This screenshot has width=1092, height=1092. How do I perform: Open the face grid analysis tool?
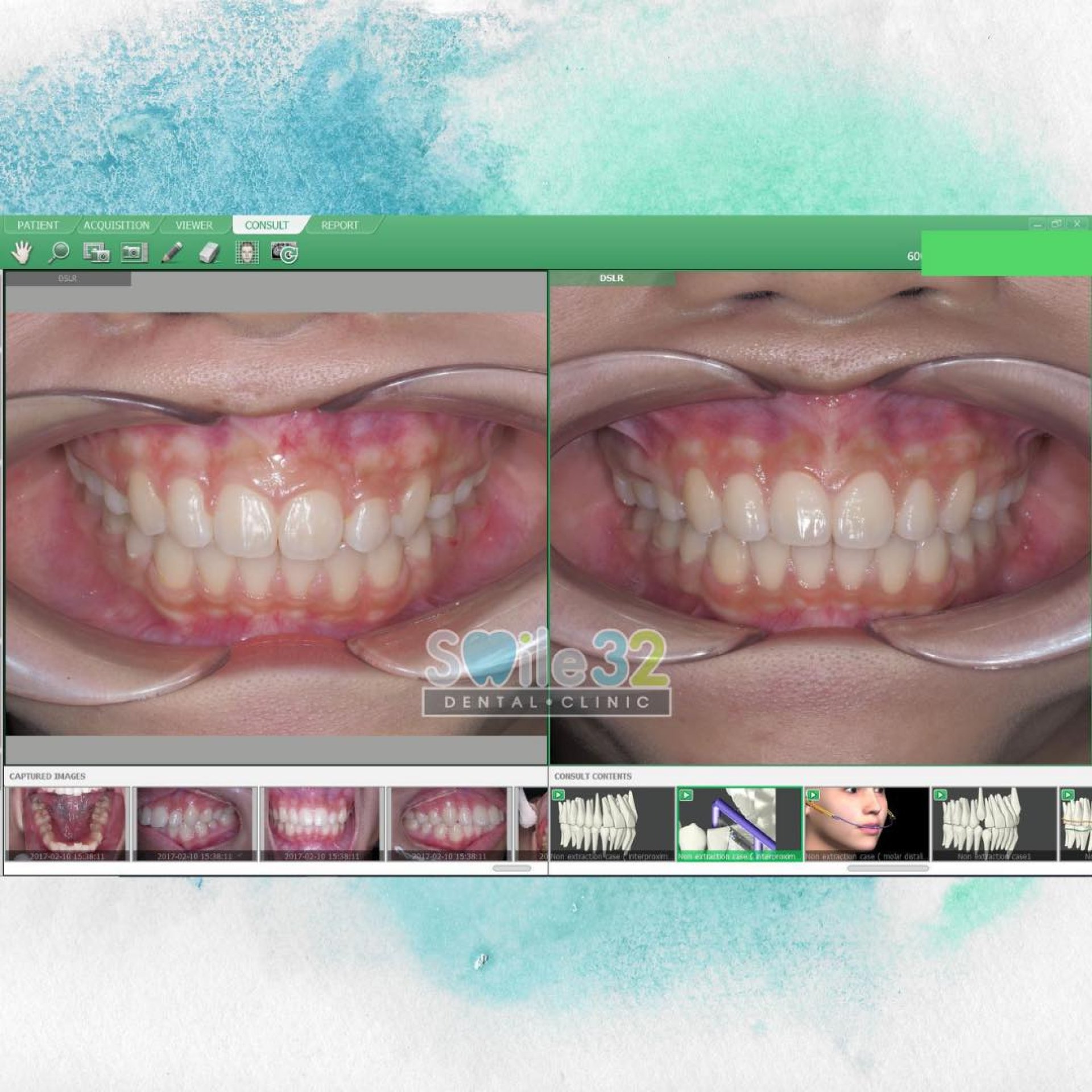pyautogui.click(x=247, y=252)
